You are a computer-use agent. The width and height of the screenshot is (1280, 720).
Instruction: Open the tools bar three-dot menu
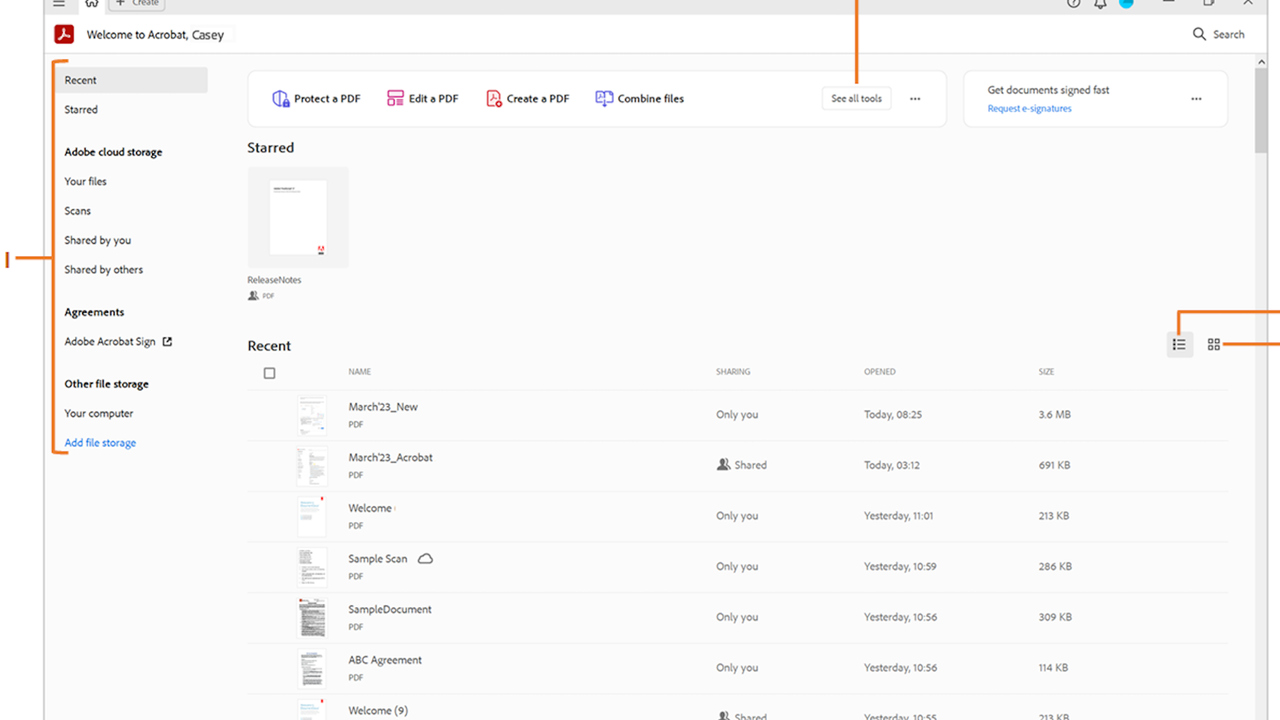pos(915,99)
